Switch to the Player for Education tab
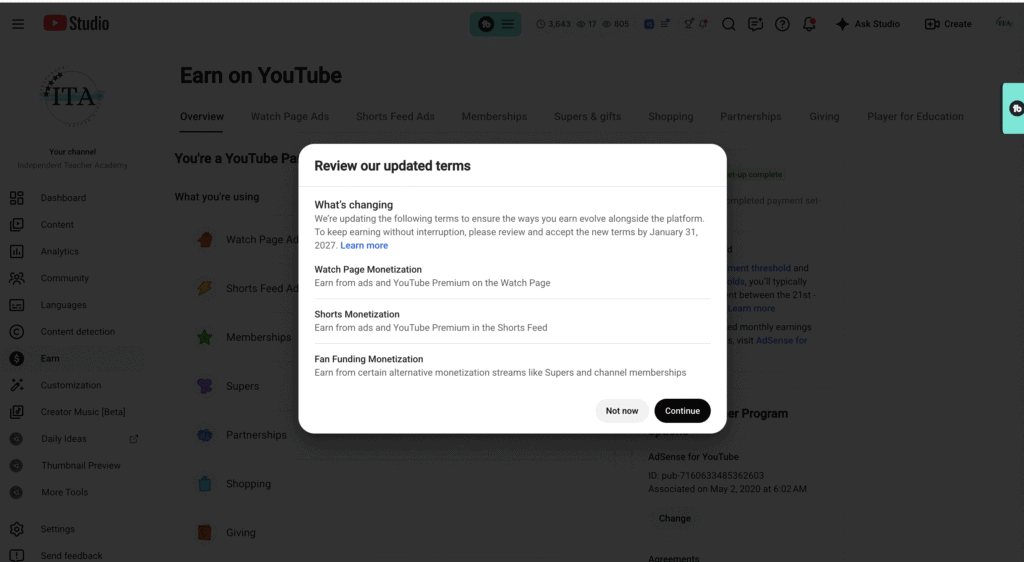Viewport: 1024px width, 562px height. (915, 116)
